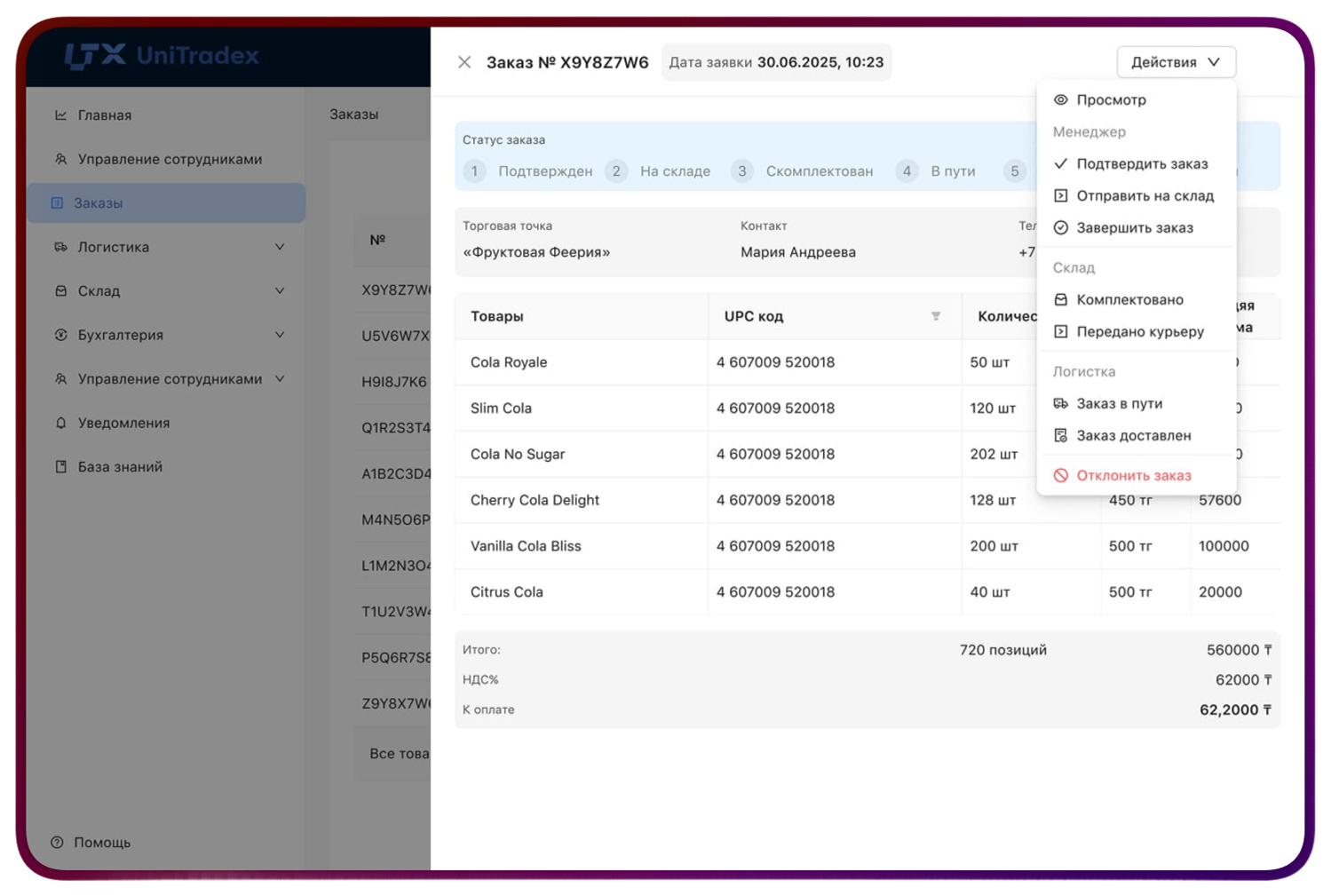Select Подтвердить заказ from the menu
Screen dimensions: 1331x896
[1141, 163]
